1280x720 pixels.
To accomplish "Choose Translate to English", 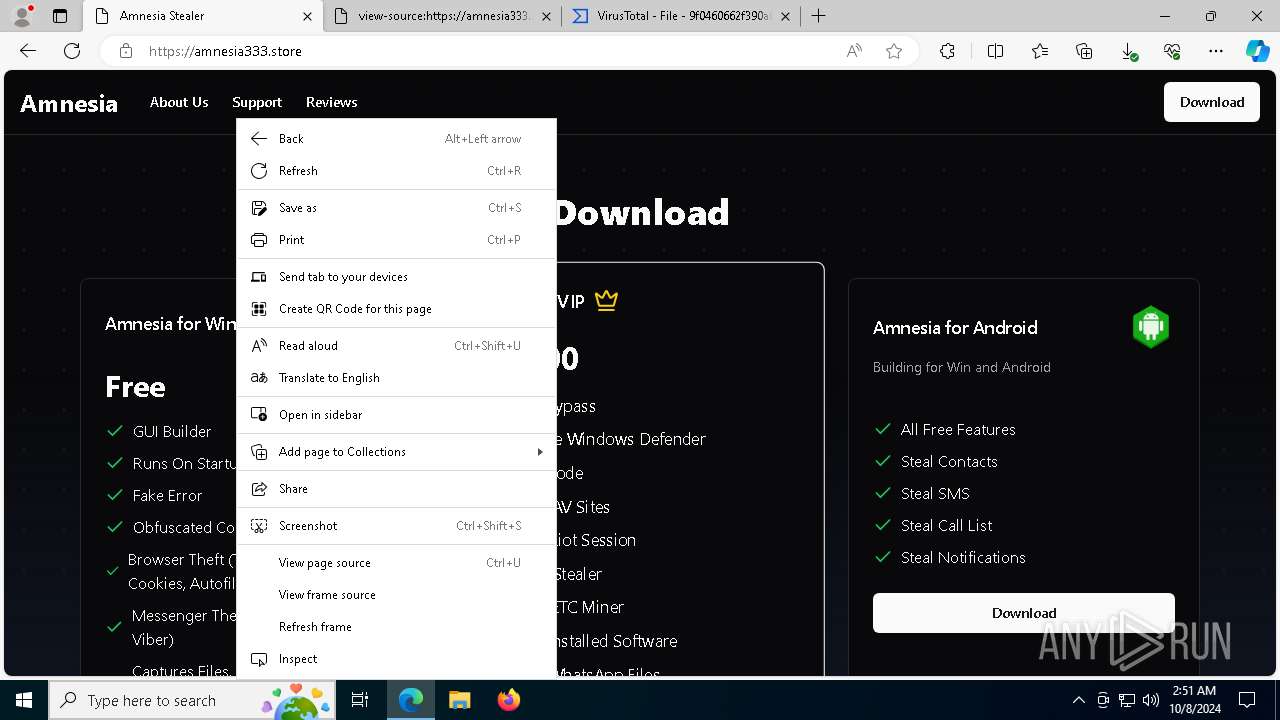I will point(396,378).
